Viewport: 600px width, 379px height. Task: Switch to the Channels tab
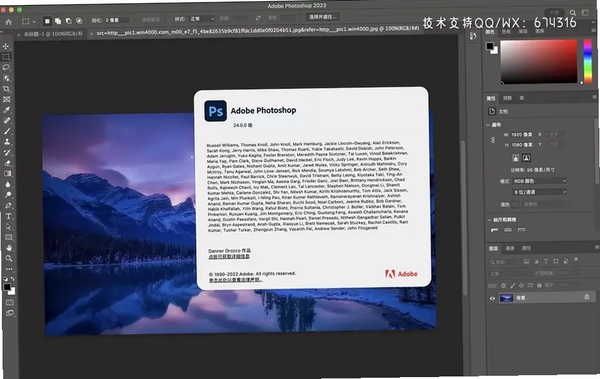coord(510,248)
